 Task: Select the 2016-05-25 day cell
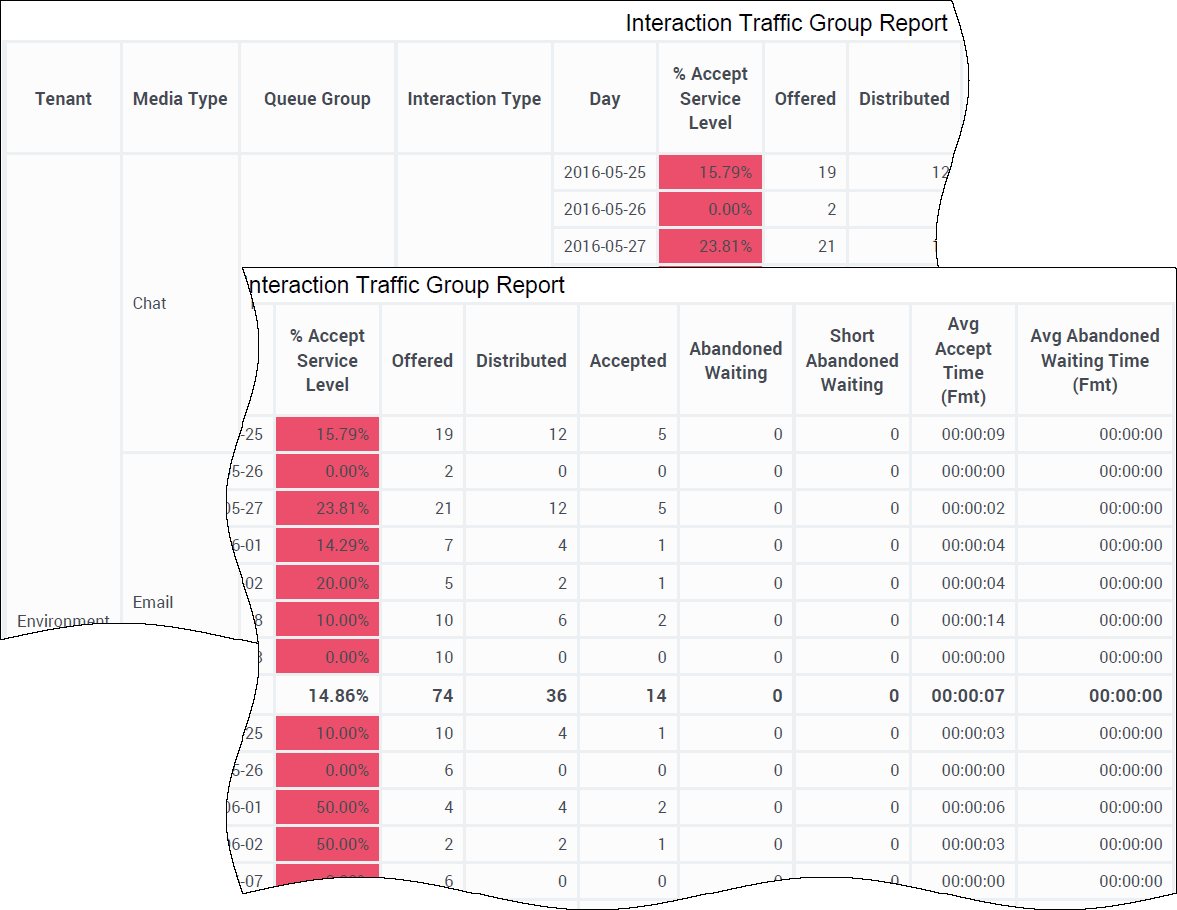pos(605,172)
